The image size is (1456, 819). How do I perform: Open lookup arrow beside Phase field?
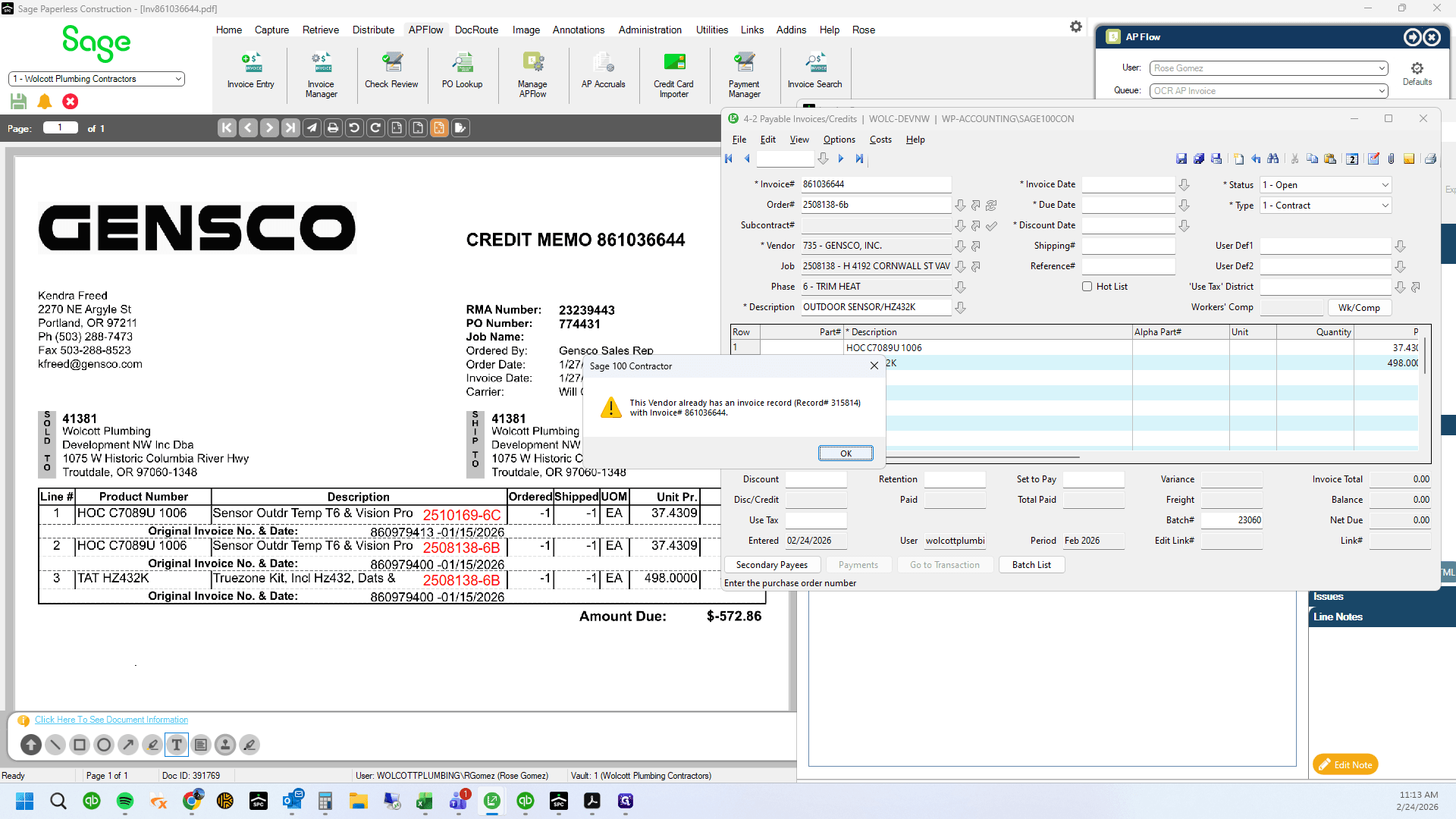point(960,287)
